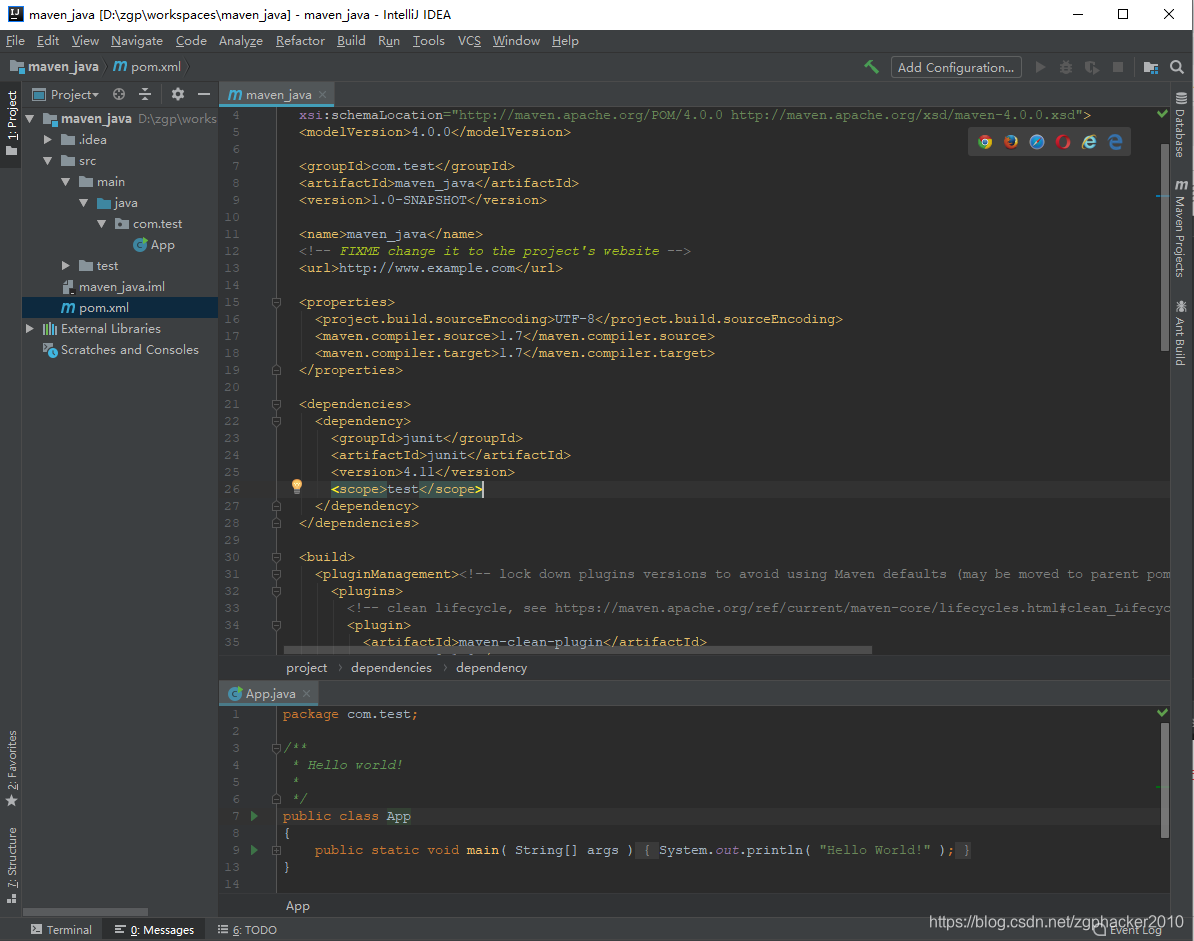Open pom.xml preview in Safari browser icon
This screenshot has width=1194, height=941.
point(1037,142)
